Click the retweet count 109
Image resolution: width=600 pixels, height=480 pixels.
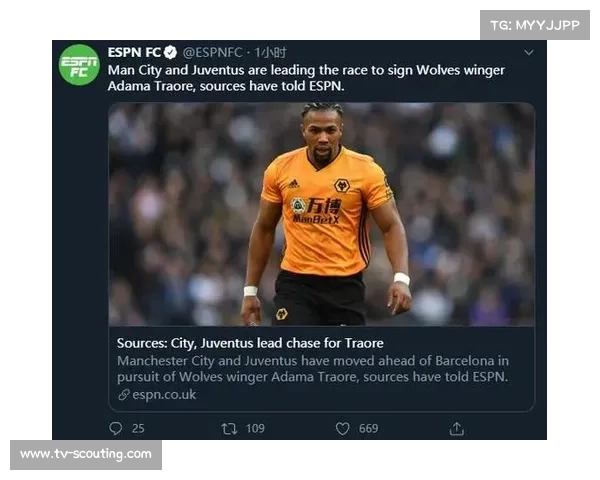[255, 428]
